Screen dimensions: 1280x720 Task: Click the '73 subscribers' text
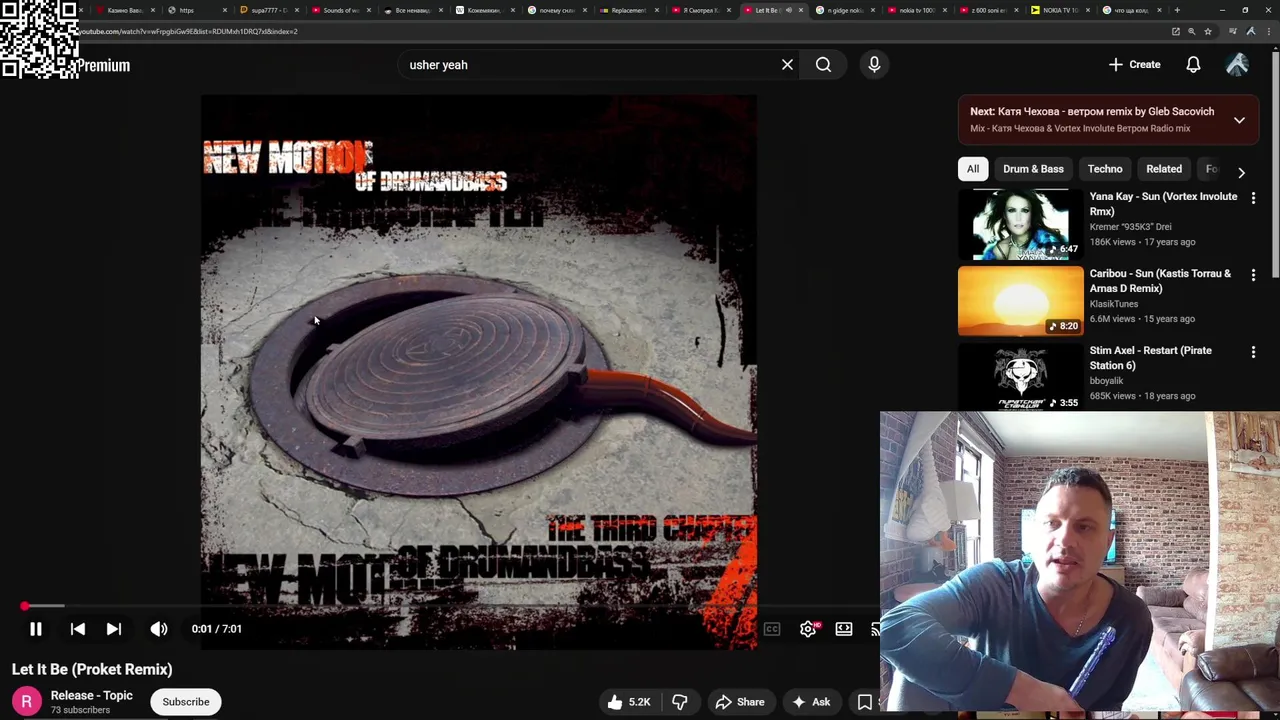tap(80, 711)
